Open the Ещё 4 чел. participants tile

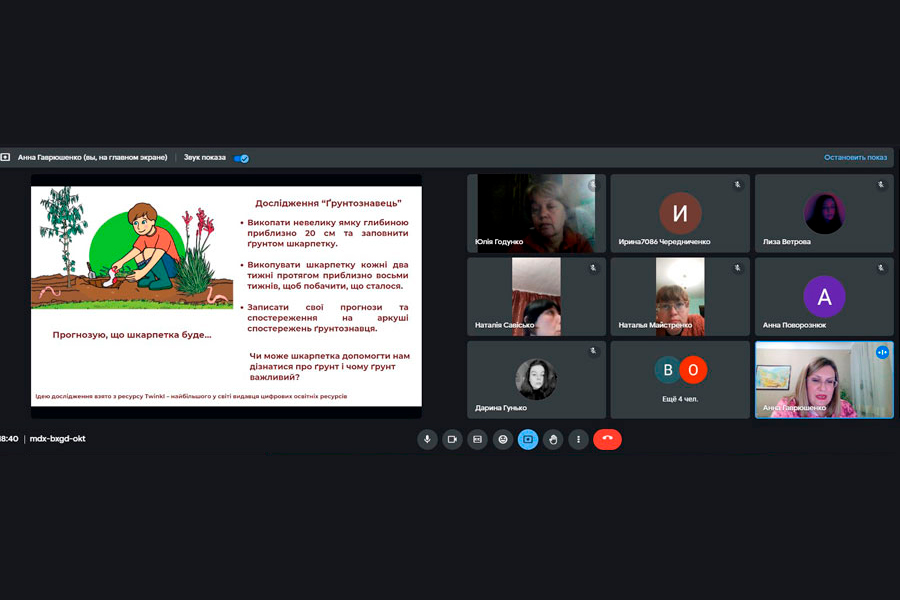coord(680,380)
